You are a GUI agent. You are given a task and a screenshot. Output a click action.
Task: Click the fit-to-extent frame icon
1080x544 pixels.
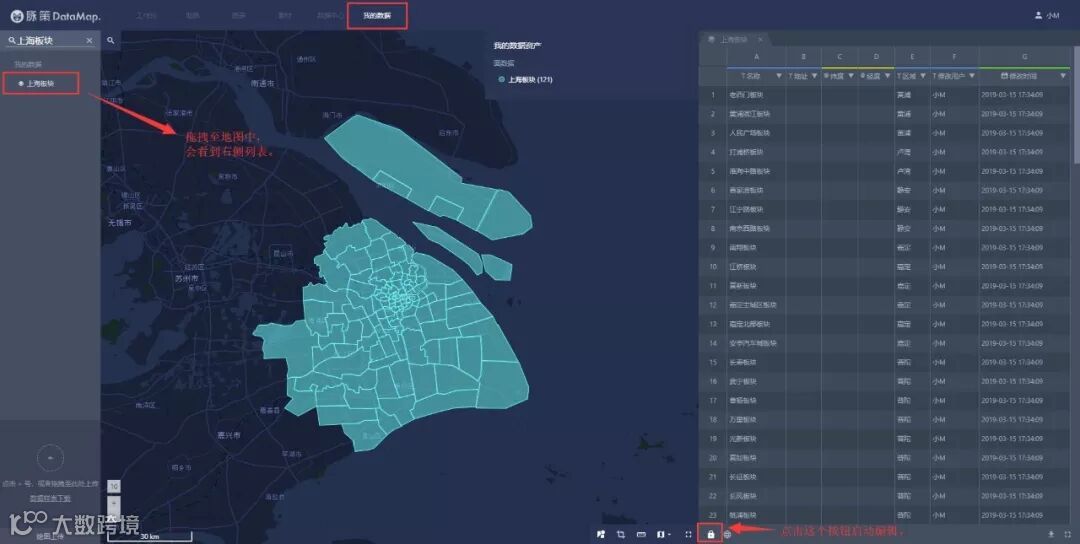[688, 534]
